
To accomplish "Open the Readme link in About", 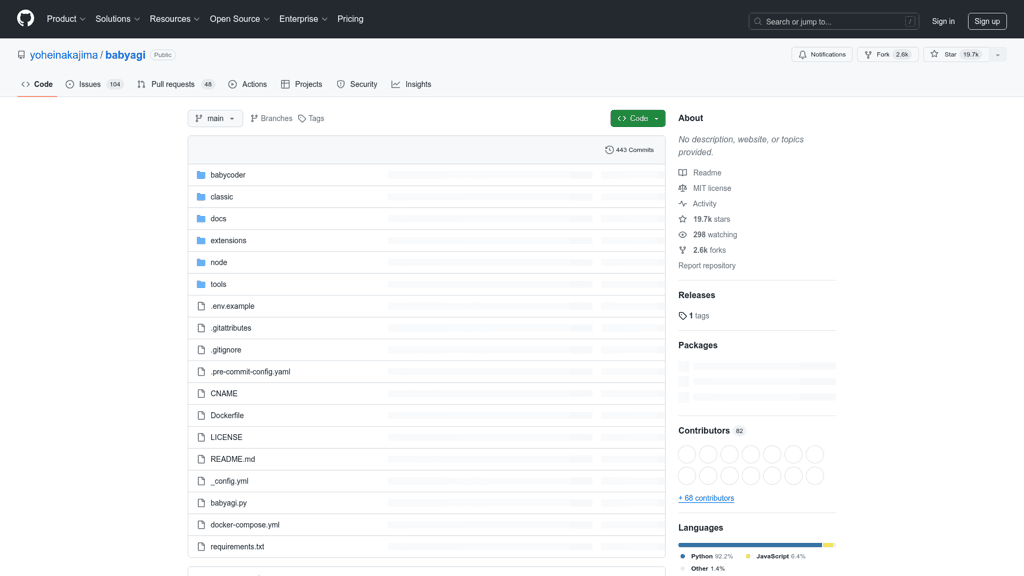I will tap(706, 173).
